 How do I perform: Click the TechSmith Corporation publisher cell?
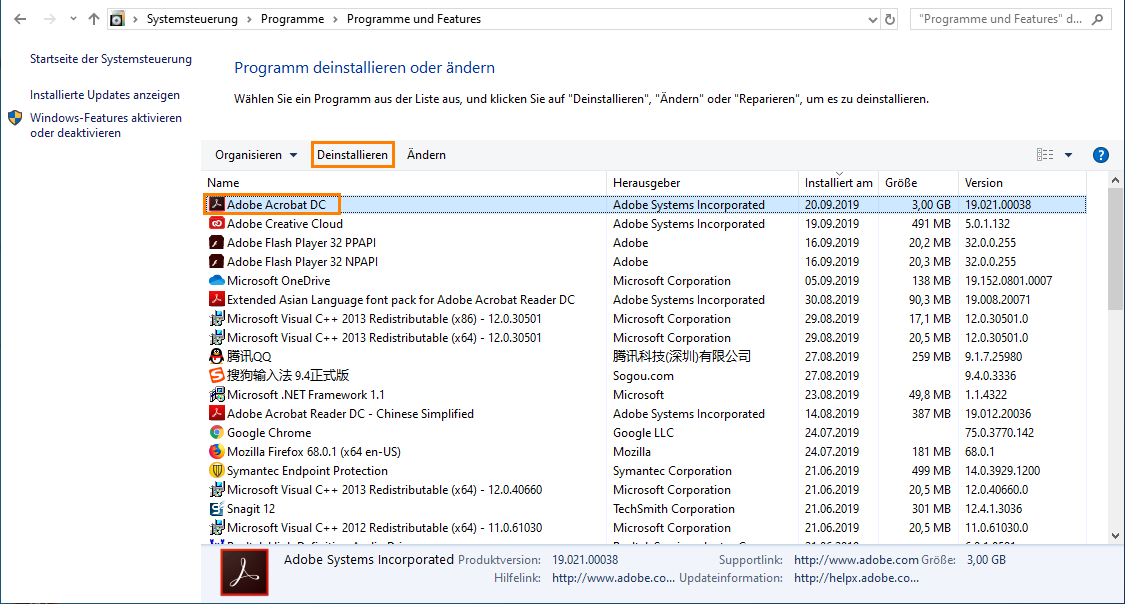point(674,509)
